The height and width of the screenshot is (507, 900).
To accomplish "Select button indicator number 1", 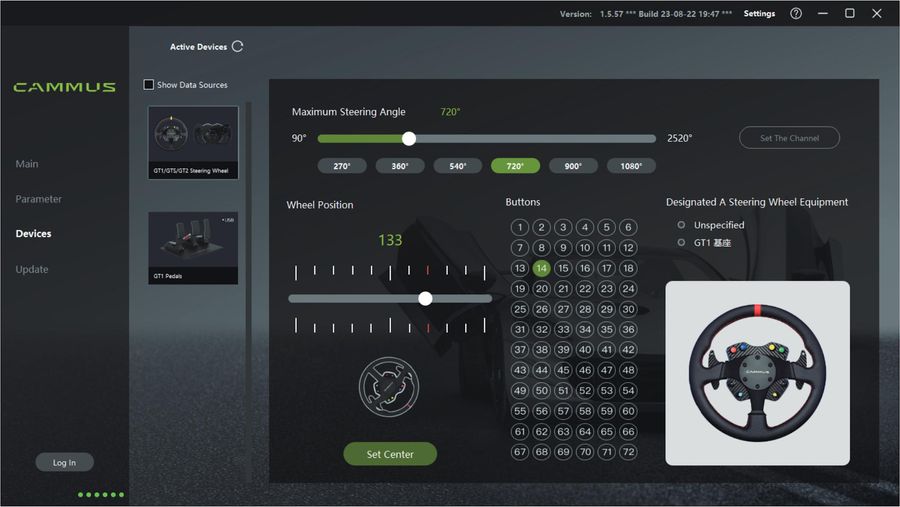I will pos(519,227).
